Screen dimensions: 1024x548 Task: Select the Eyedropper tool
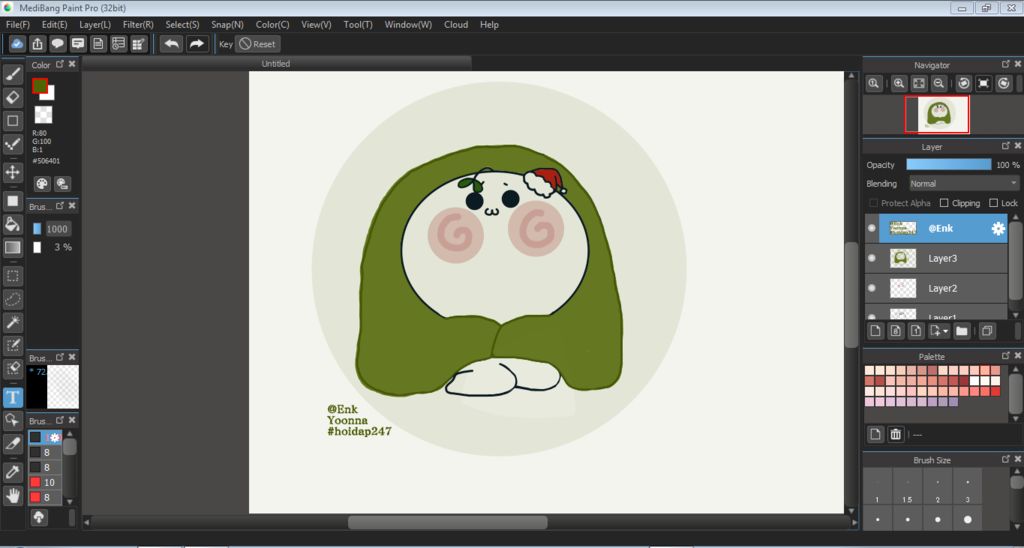pyautogui.click(x=12, y=472)
